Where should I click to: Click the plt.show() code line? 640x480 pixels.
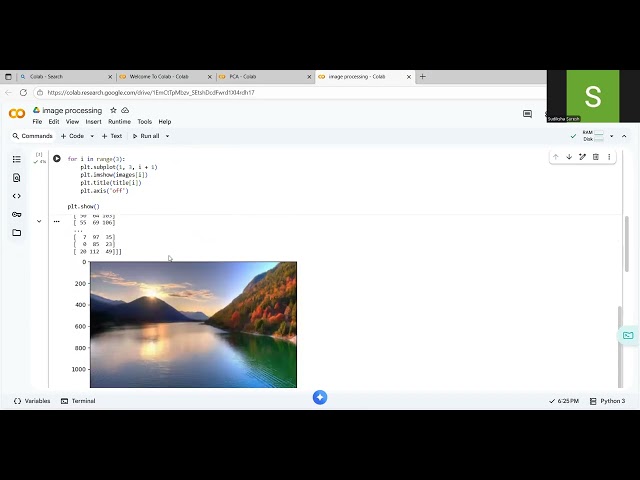click(x=84, y=207)
